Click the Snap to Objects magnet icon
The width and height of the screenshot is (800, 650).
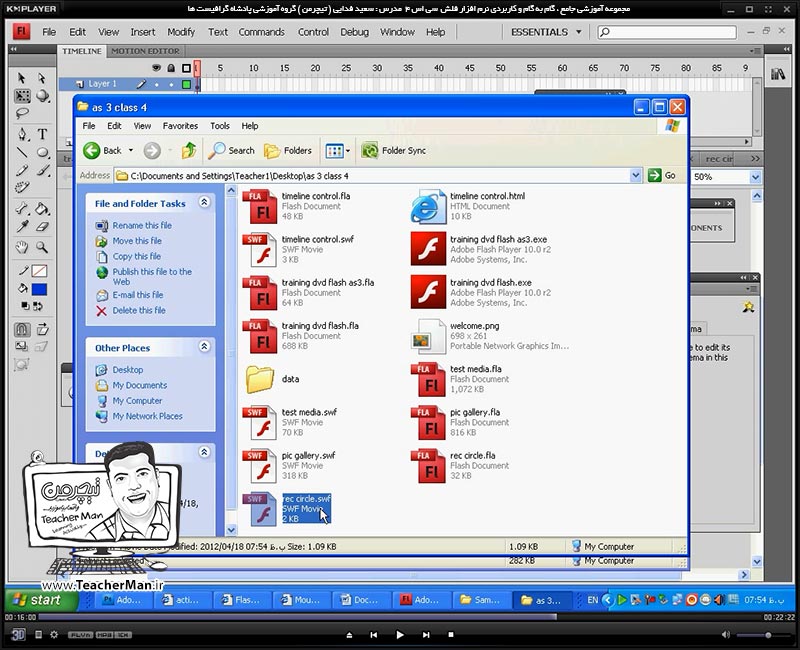coord(21,330)
